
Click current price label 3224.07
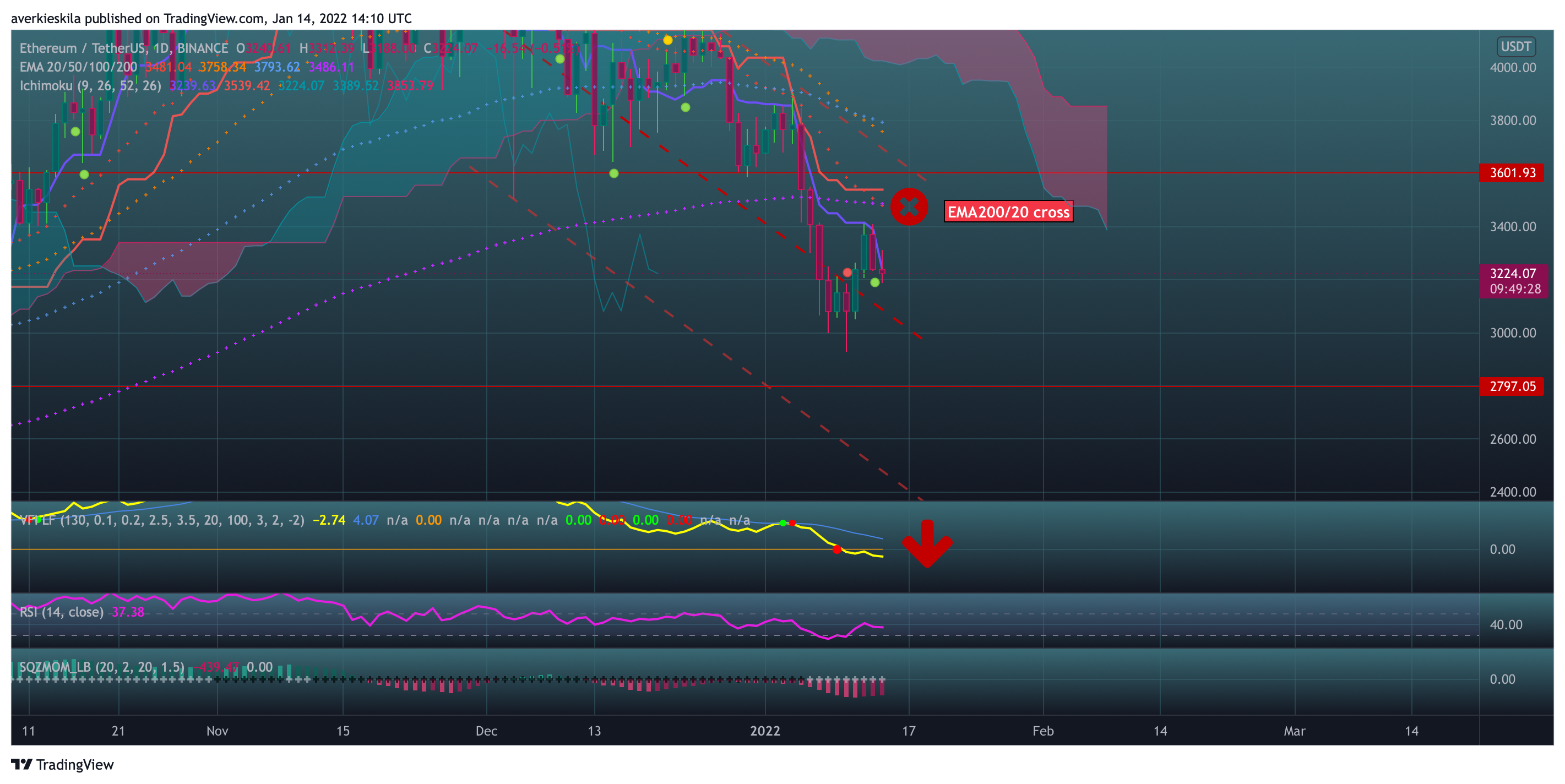(x=1513, y=273)
